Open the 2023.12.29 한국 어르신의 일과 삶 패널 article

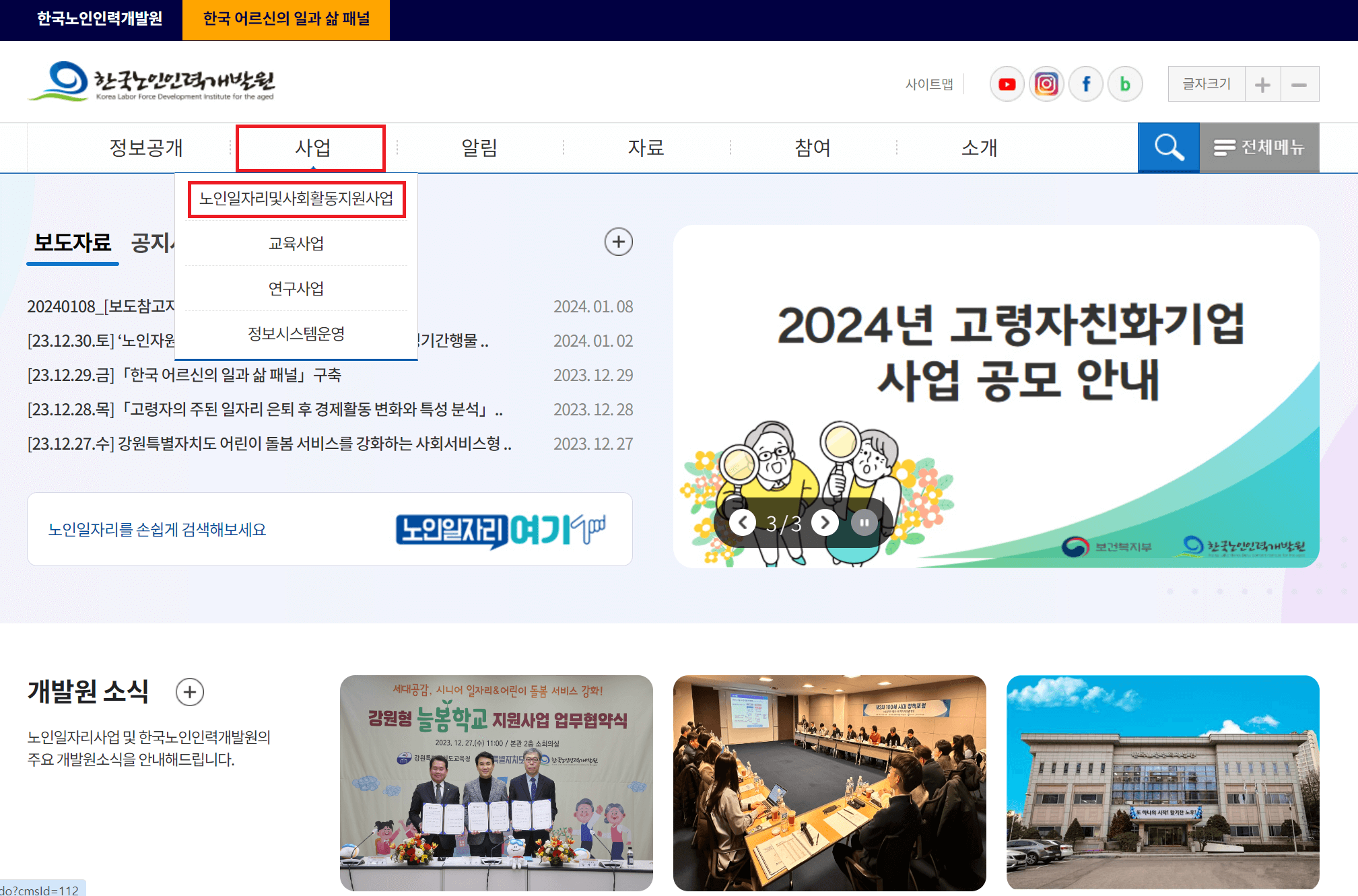click(184, 375)
